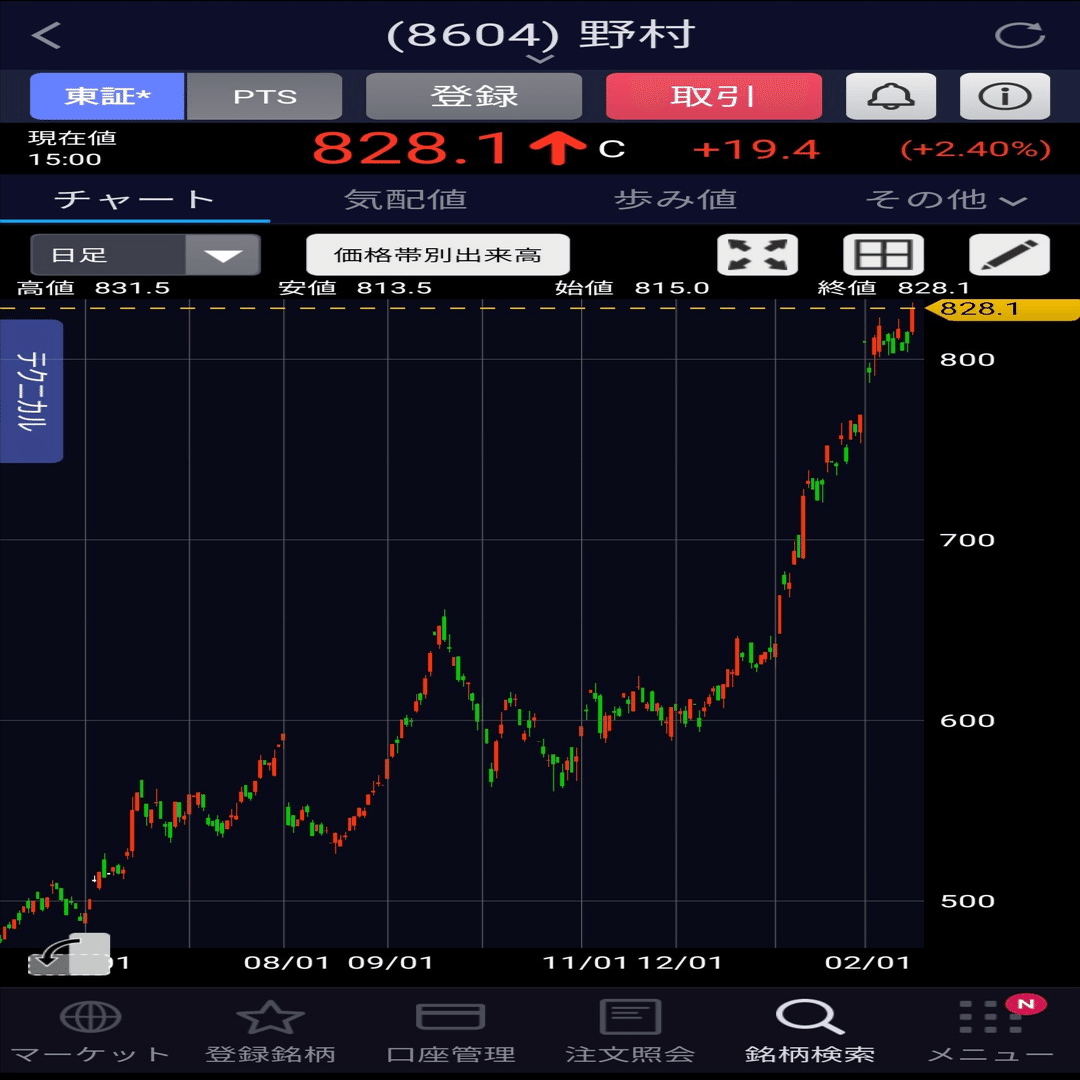This screenshot has height=1080, width=1080.
Task: Tap the 登録 button
Action: coord(474,96)
